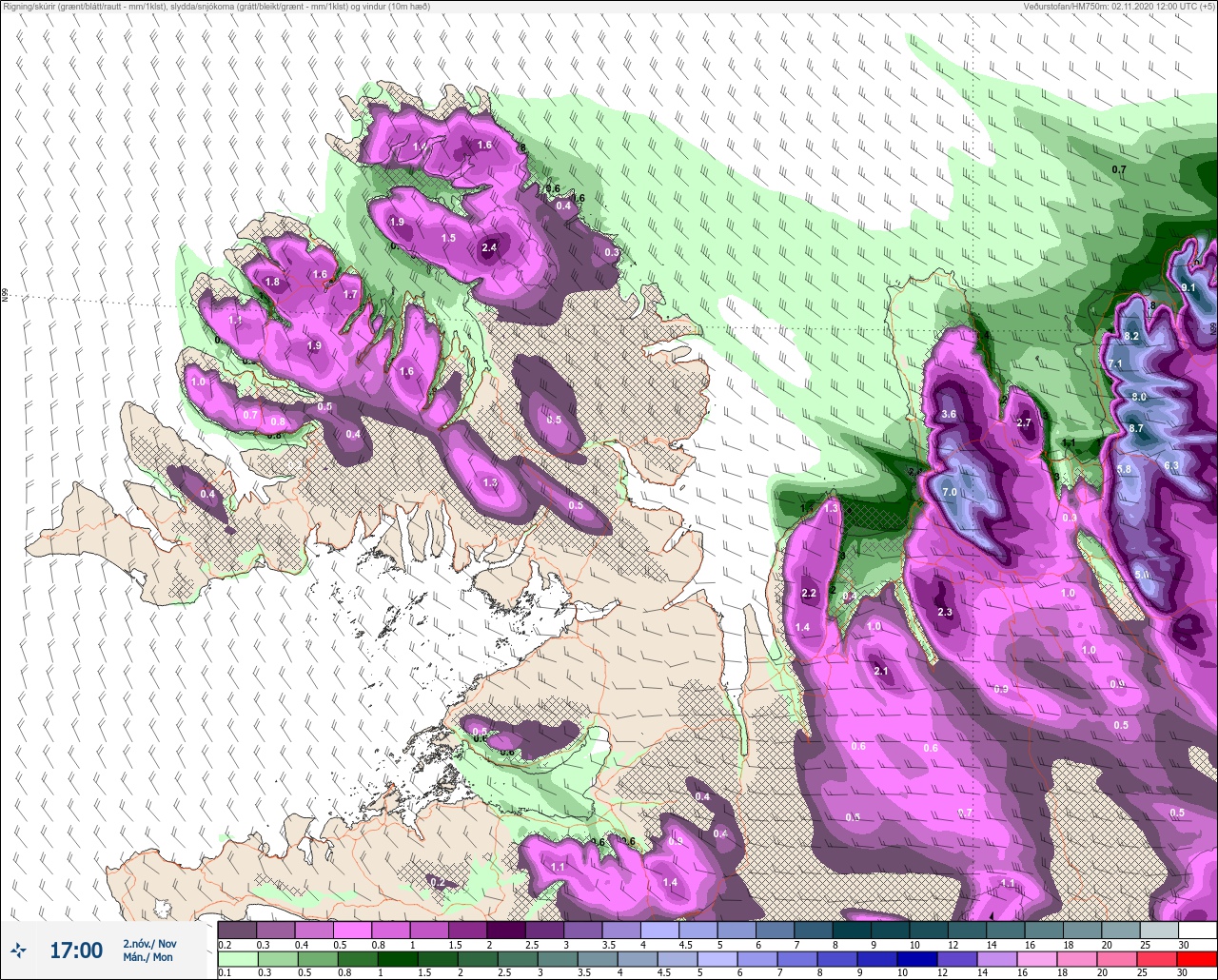Select the white swatch ending the upper legend row
This screenshot has width=1218, height=980.
click(x=1197, y=930)
